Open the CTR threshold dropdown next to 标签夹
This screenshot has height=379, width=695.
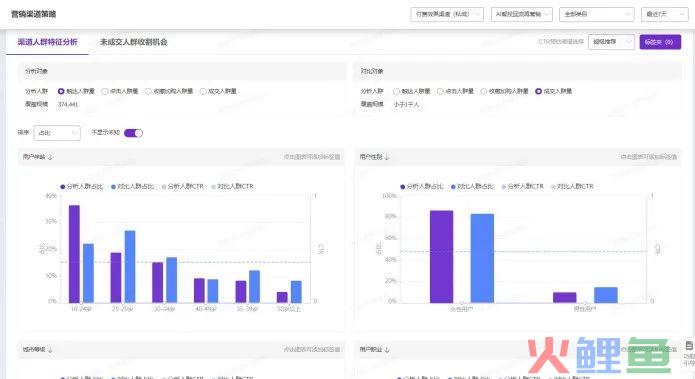pos(611,42)
